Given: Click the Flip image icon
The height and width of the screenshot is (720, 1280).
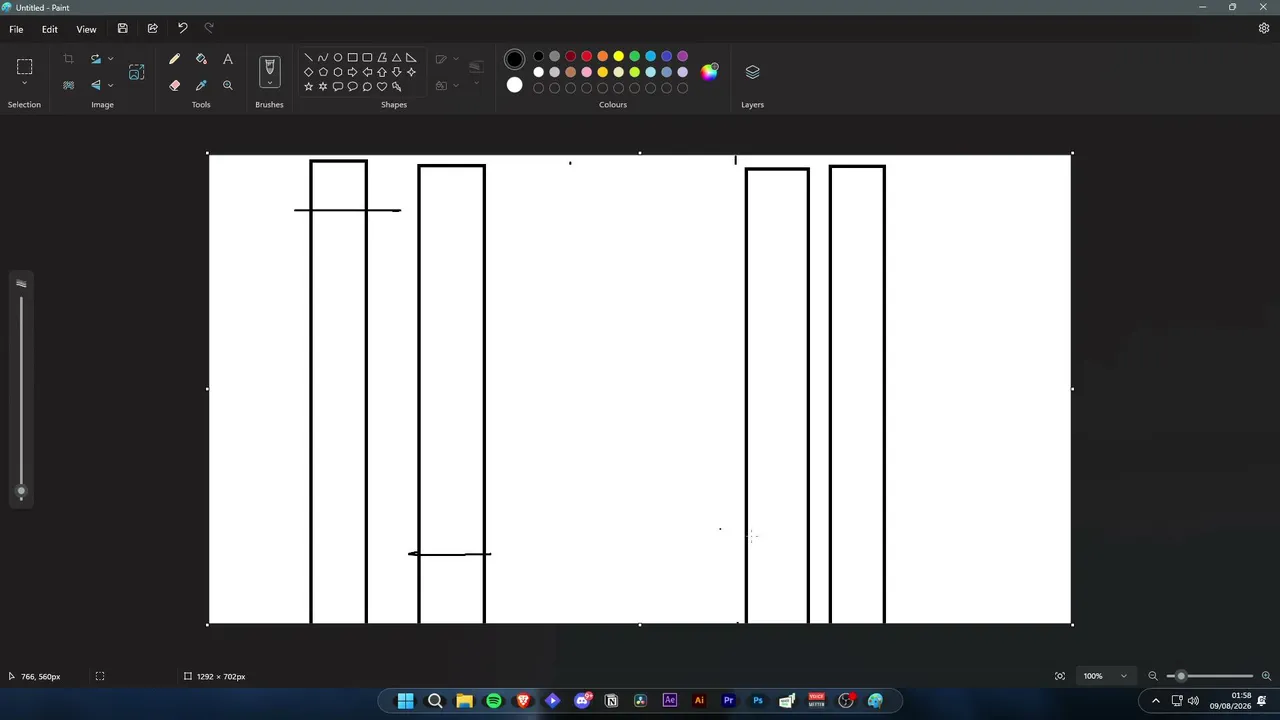Looking at the screenshot, I should pos(96,85).
